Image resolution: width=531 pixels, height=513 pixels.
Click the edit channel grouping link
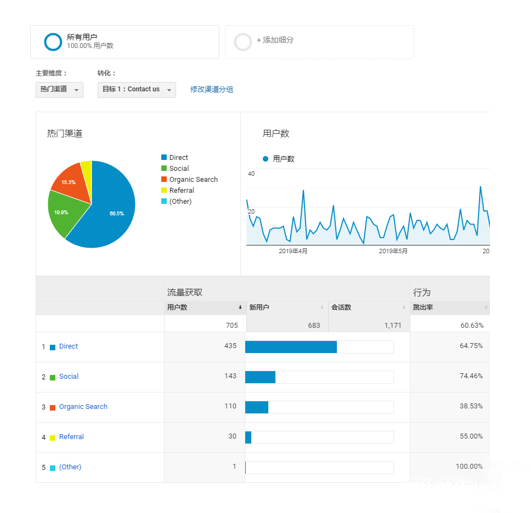pyautogui.click(x=211, y=89)
